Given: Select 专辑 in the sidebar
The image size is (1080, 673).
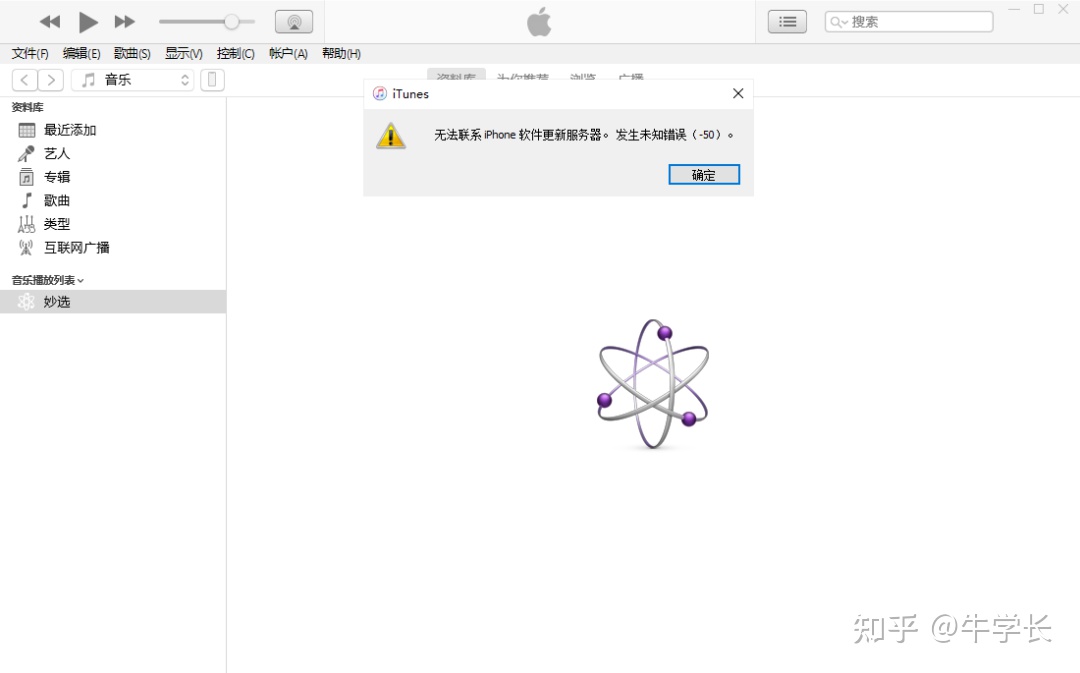Looking at the screenshot, I should (56, 176).
